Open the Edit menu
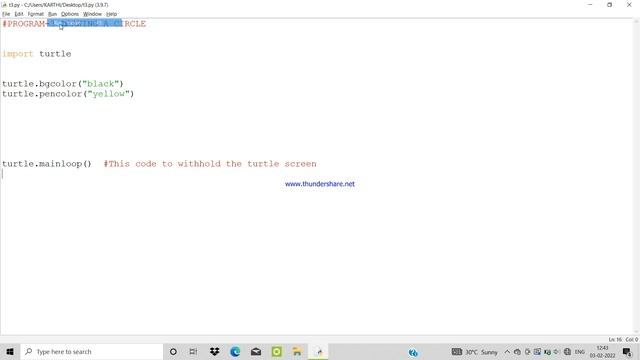 [x=19, y=14]
